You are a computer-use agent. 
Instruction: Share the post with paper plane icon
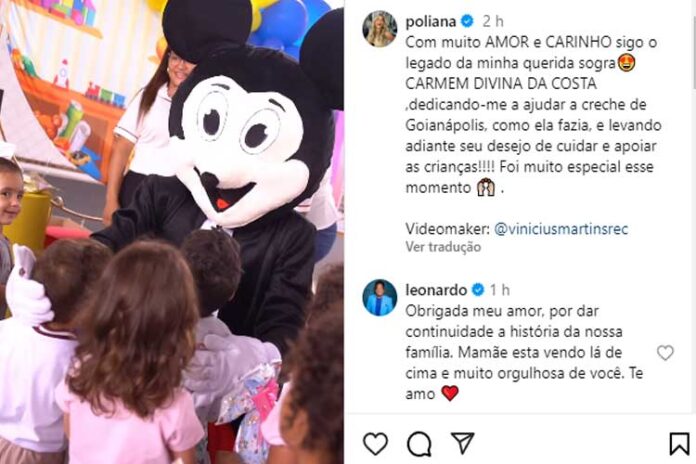463,443
